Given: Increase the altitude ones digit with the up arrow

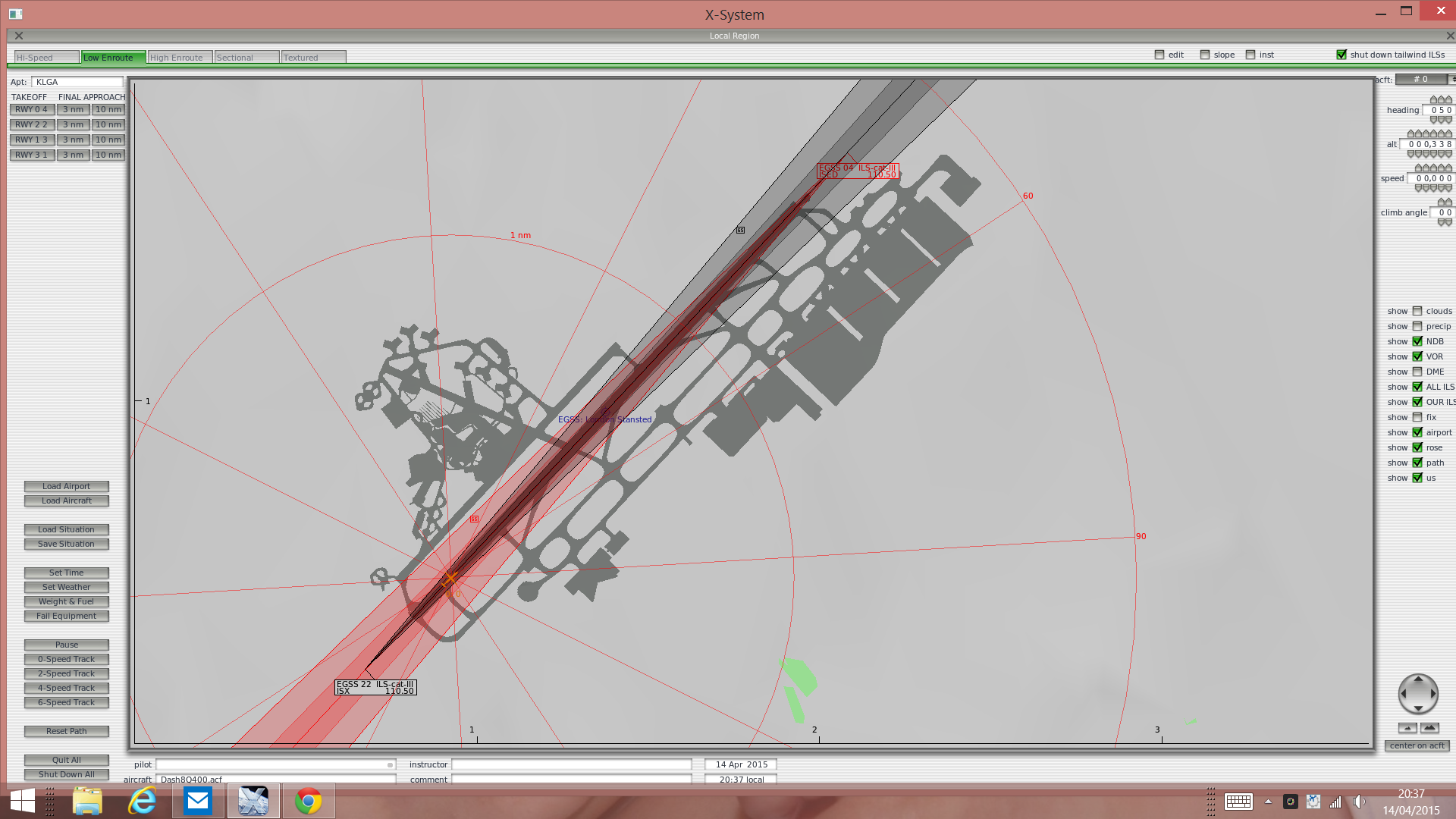Looking at the screenshot, I should (1448, 134).
